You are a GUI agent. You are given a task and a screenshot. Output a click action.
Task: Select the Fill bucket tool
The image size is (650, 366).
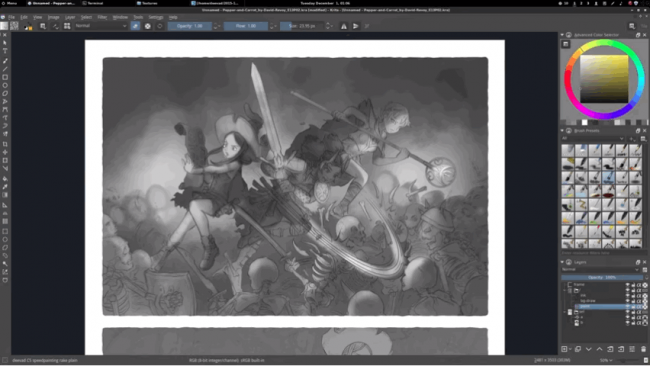pos(5,179)
